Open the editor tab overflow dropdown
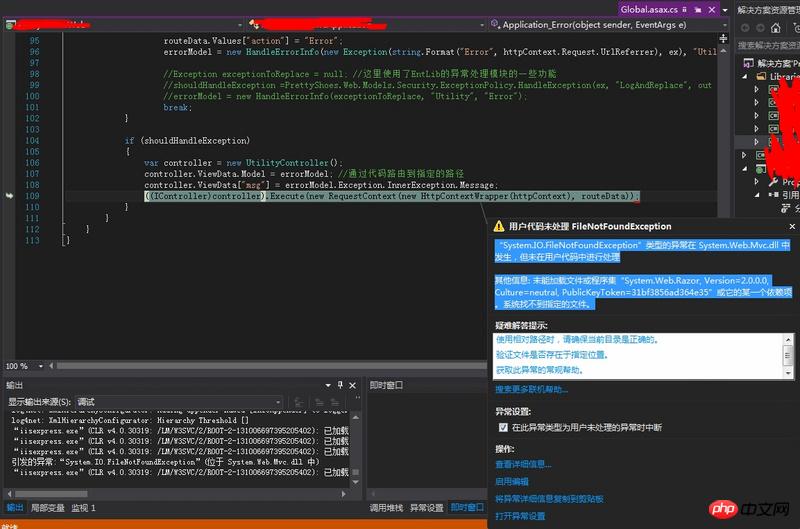Image resolution: width=800 pixels, height=529 pixels. tap(725, 10)
